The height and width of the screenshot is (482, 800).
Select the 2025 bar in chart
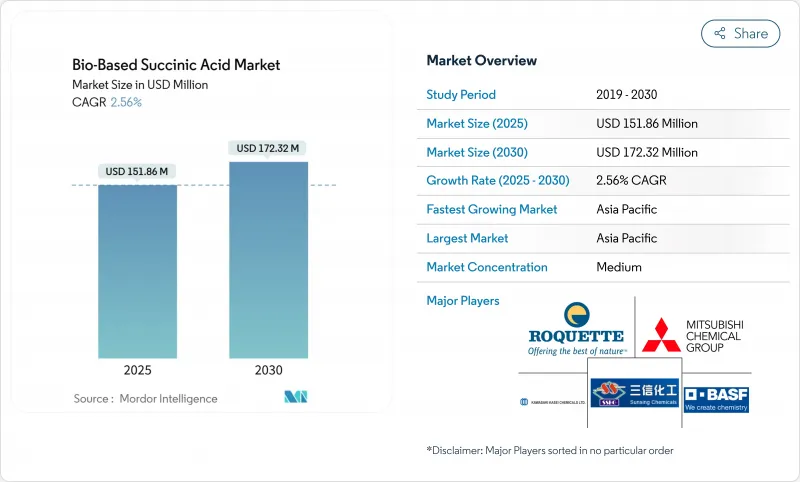click(137, 270)
